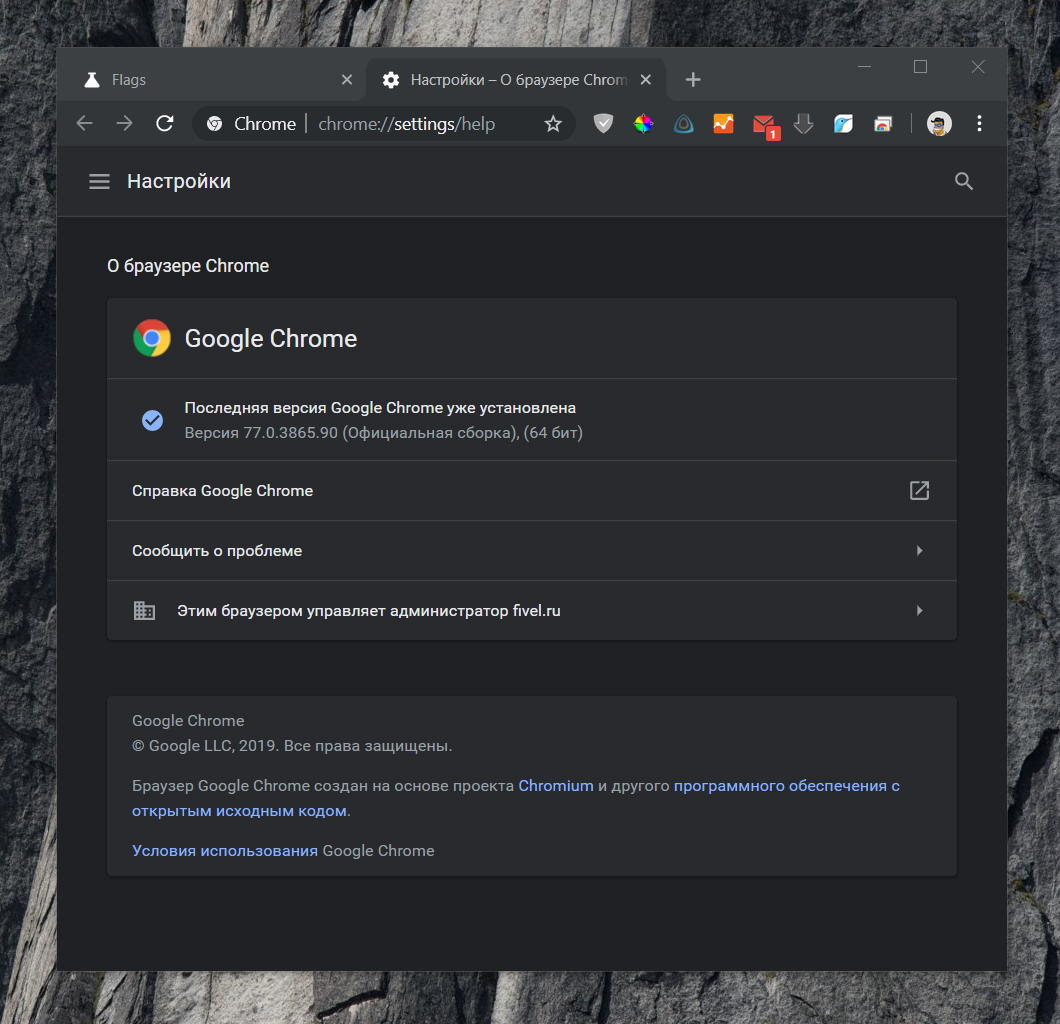This screenshot has width=1060, height=1024.
Task: Close the Flags tab
Action: tap(347, 80)
